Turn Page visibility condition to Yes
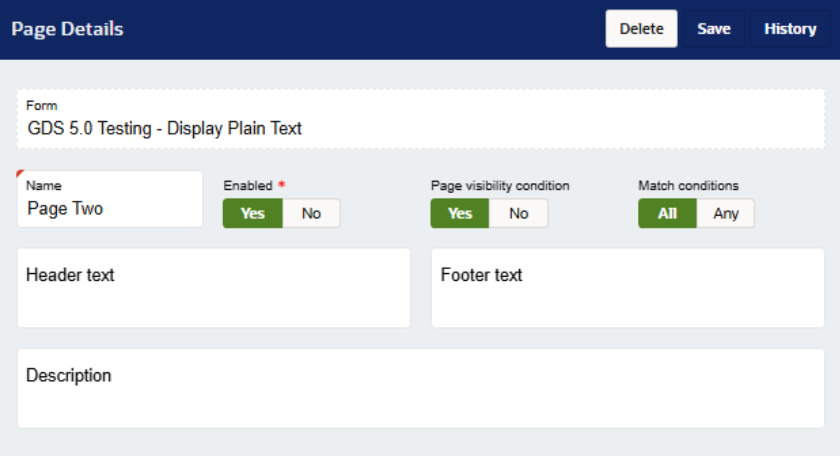 pyautogui.click(x=460, y=213)
